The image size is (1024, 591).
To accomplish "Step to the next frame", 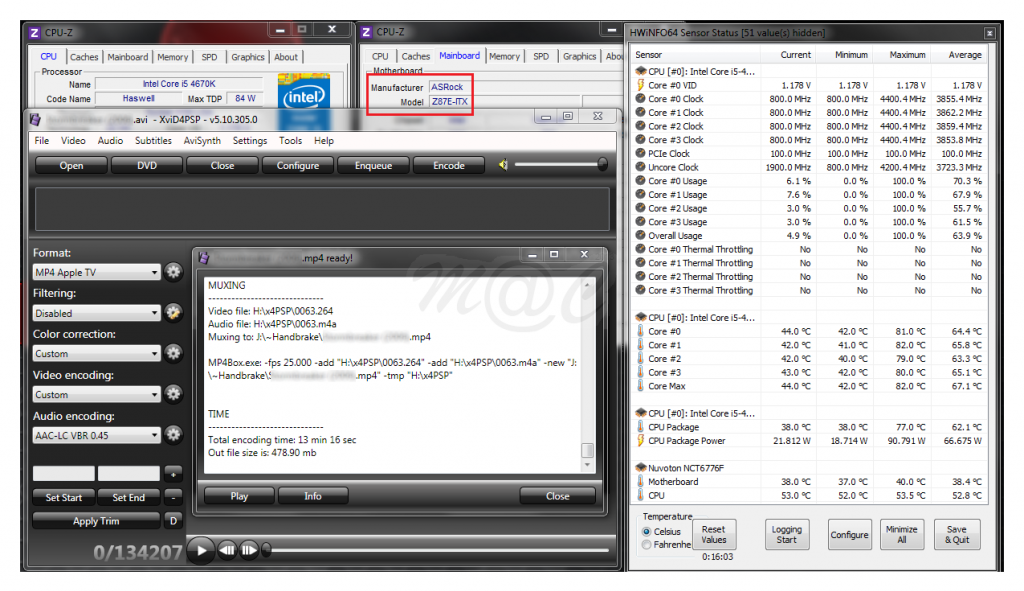I will (249, 549).
